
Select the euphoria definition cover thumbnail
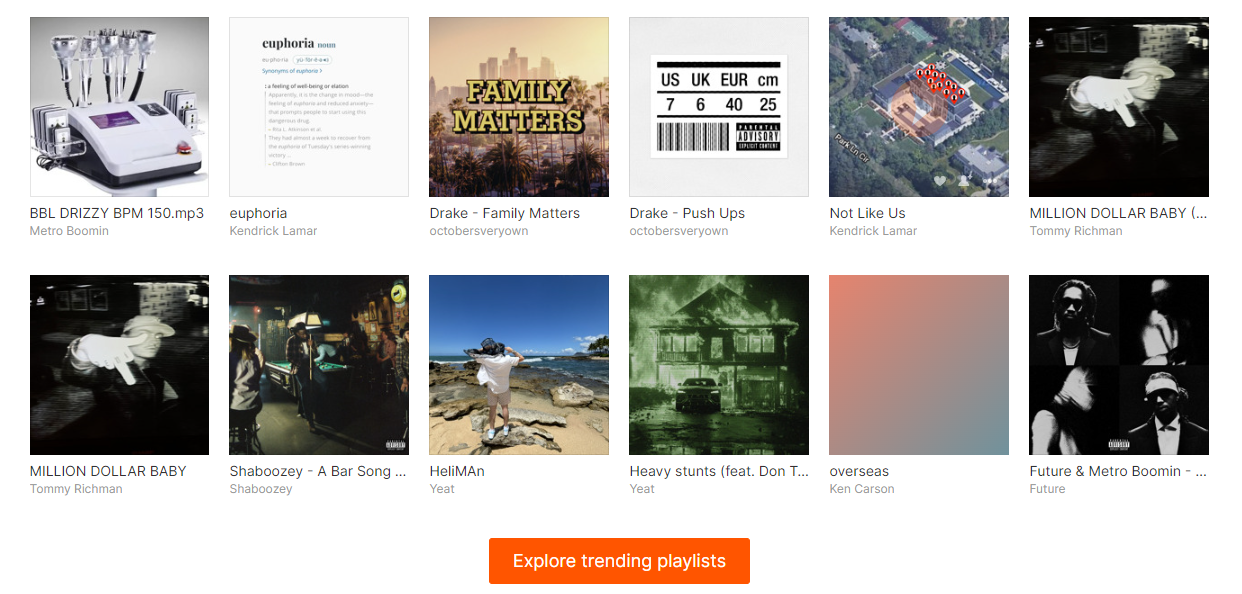click(319, 107)
